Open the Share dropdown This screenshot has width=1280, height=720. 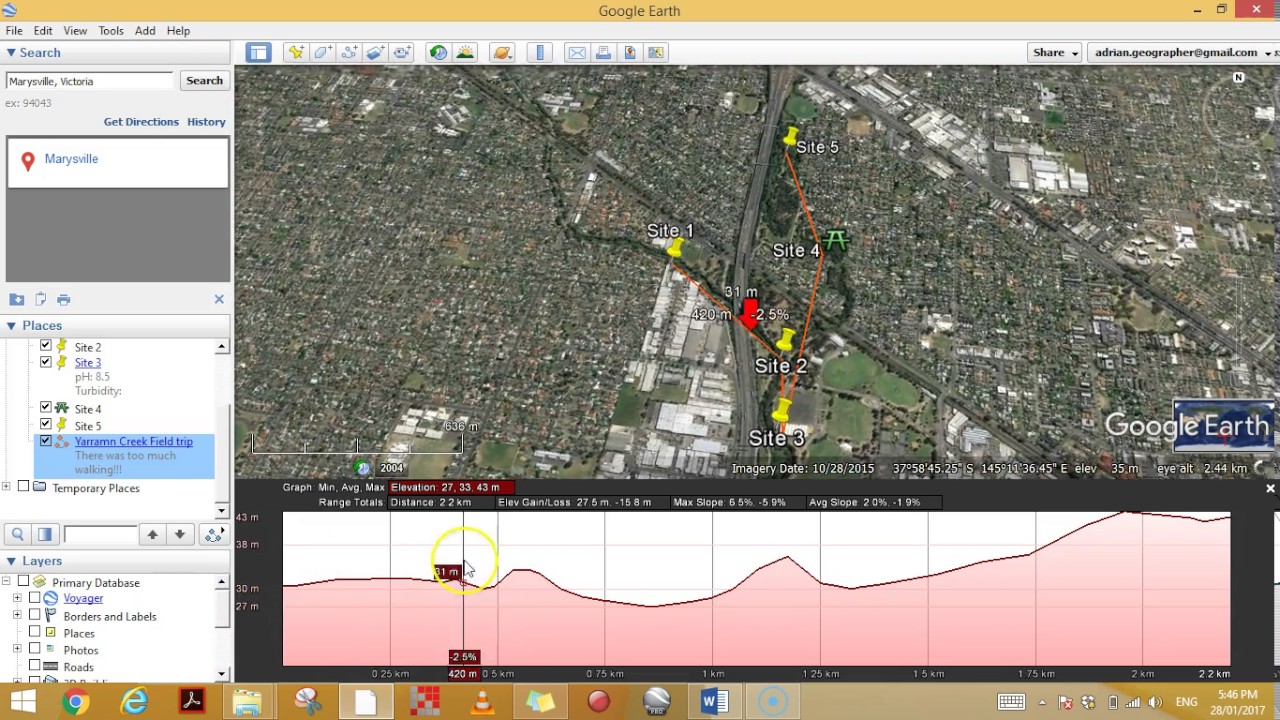(x=1055, y=53)
